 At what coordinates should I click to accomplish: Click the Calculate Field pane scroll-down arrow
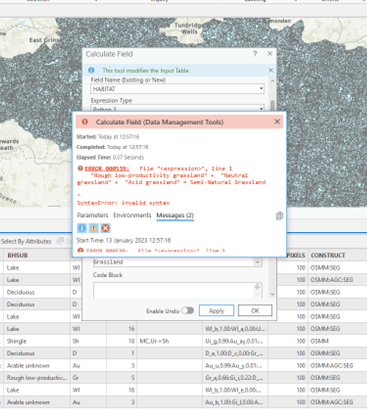tap(273, 294)
